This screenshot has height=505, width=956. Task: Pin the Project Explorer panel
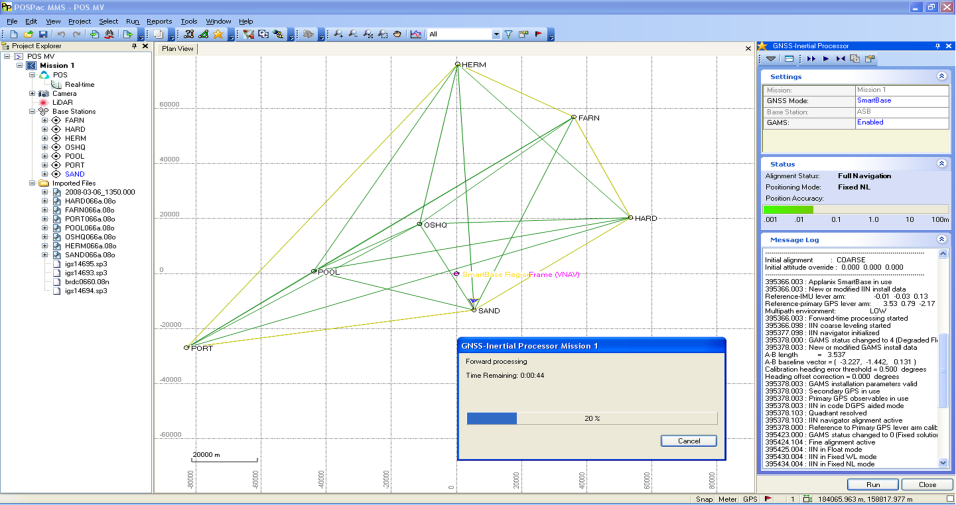click(134, 46)
